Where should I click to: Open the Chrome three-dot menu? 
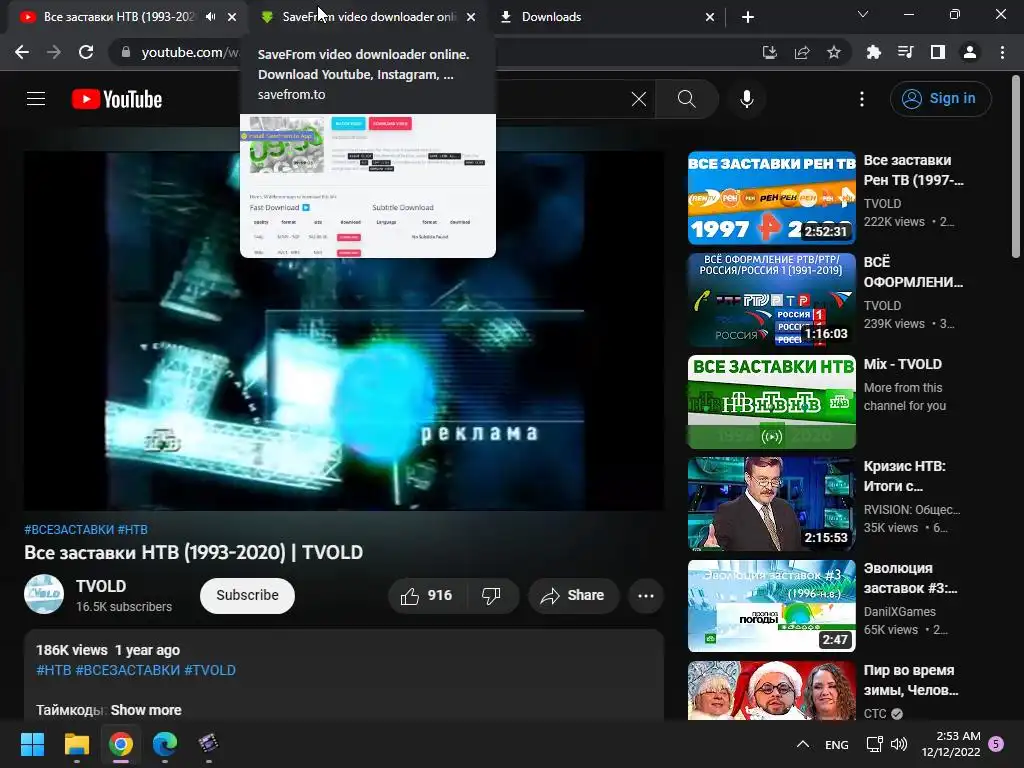click(1002, 52)
